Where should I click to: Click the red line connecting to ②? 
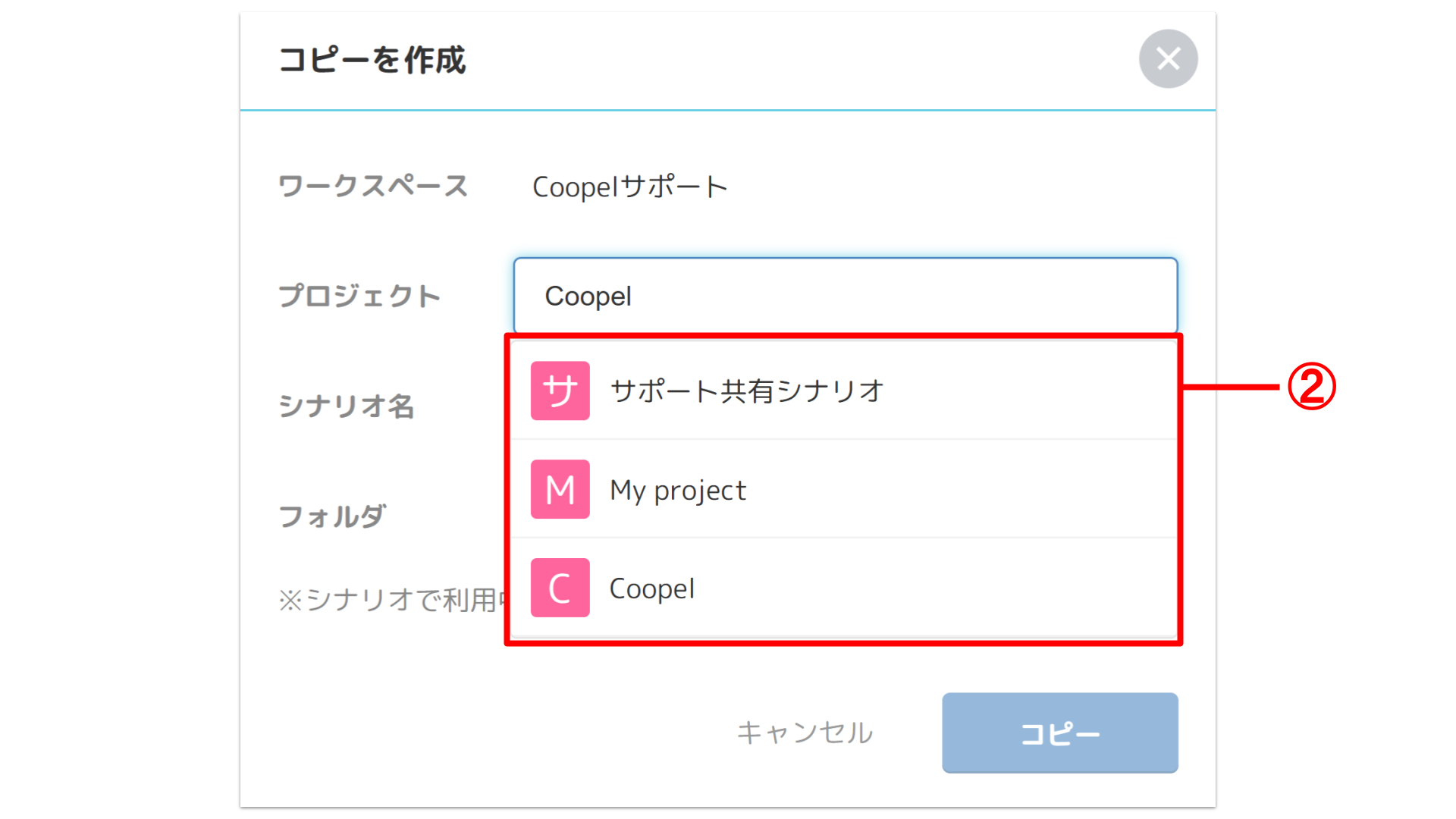pyautogui.click(x=1230, y=387)
